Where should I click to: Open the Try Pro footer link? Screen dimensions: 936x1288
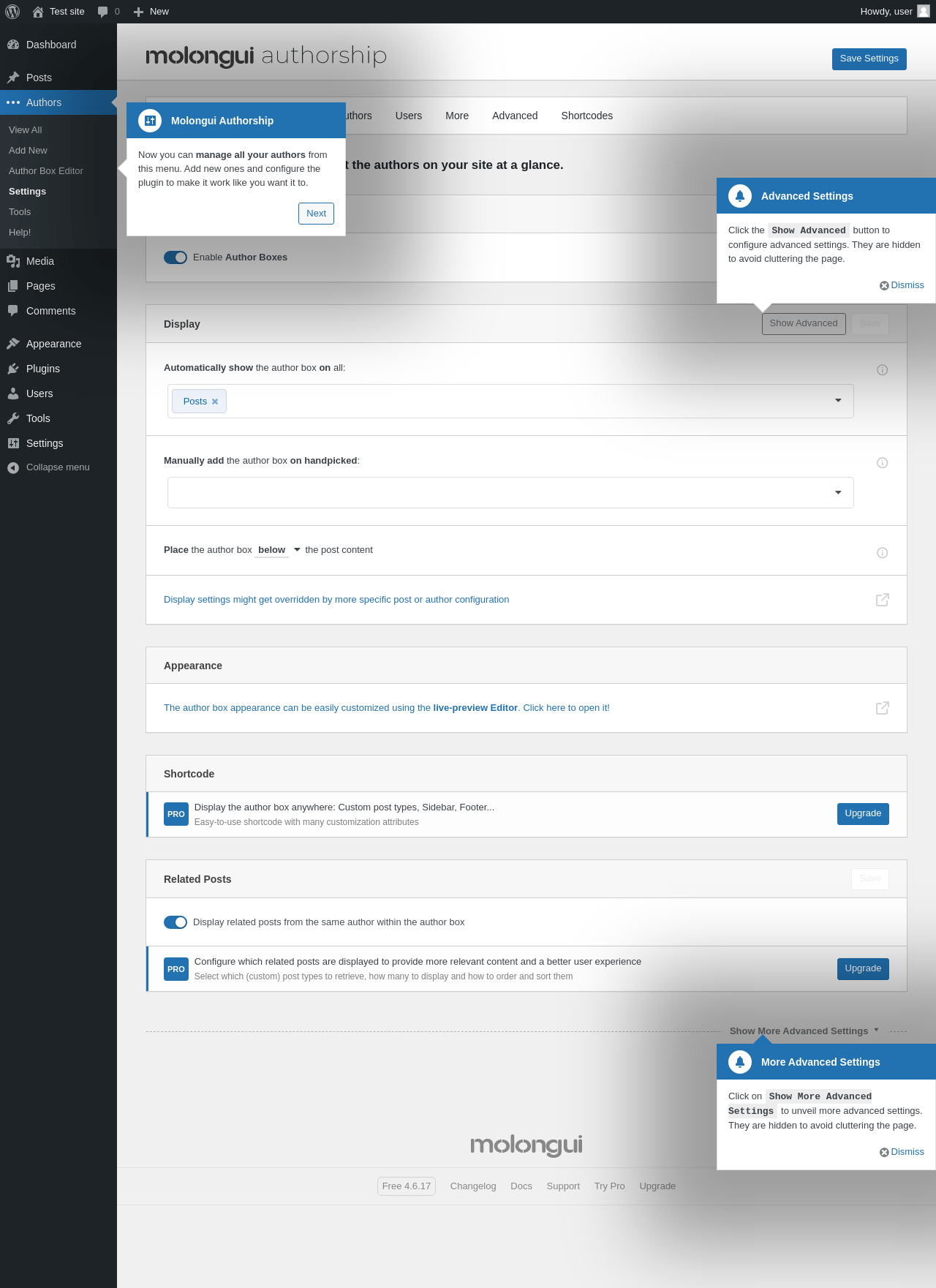(x=610, y=1186)
